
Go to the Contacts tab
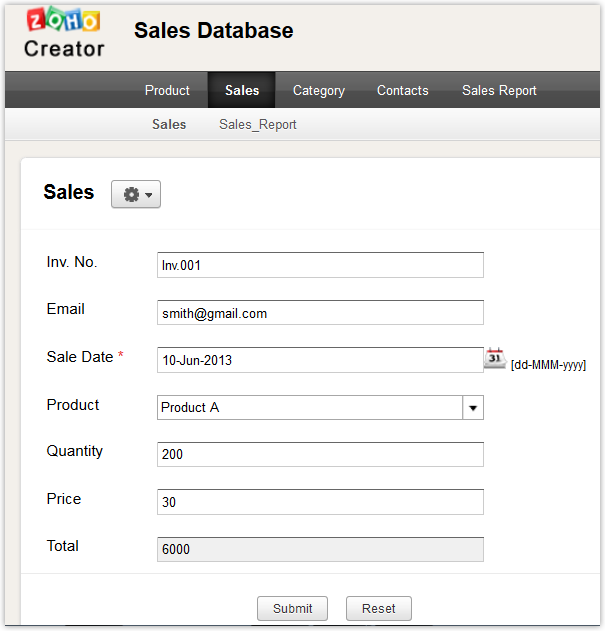pos(403,90)
